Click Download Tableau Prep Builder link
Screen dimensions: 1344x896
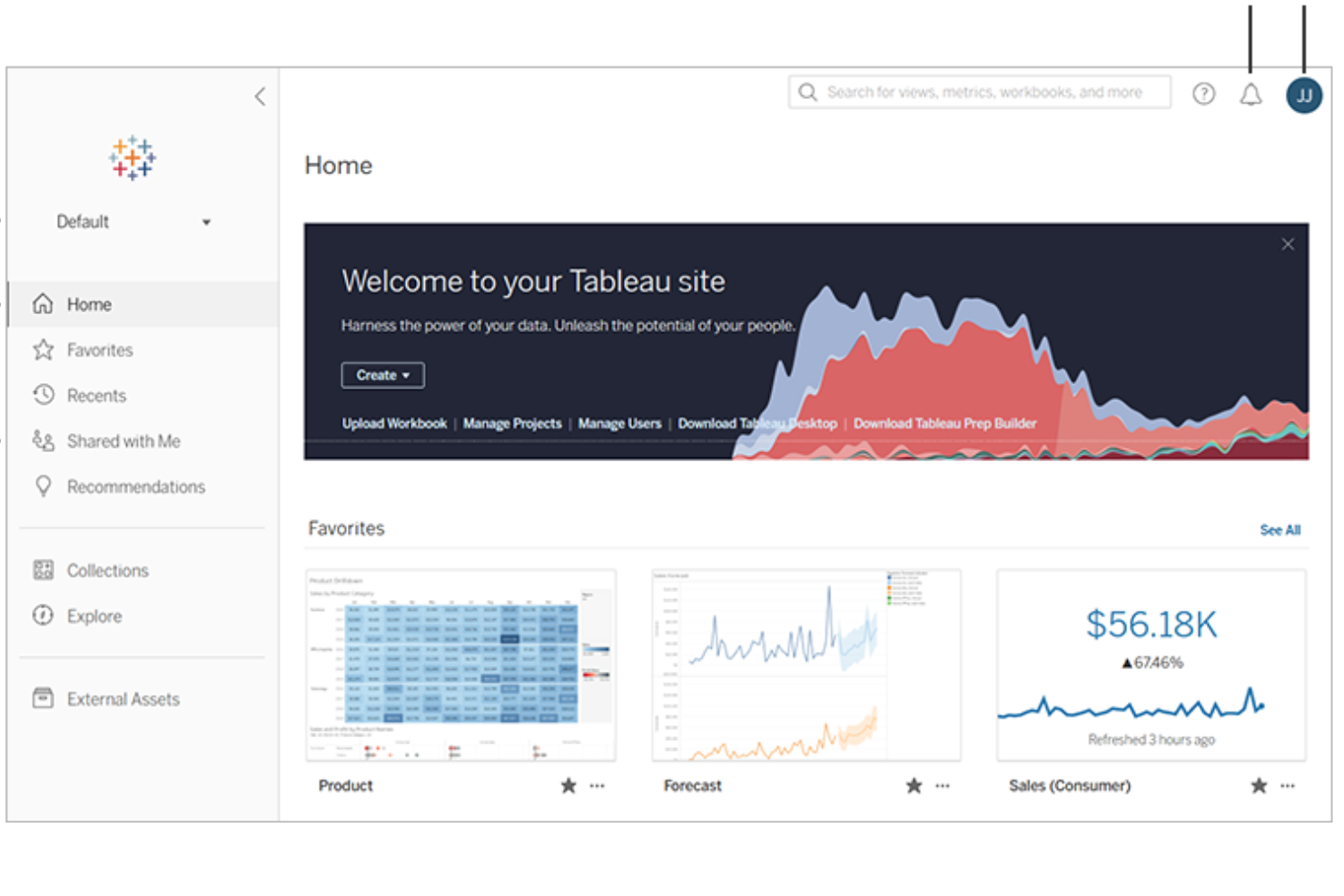pos(944,423)
